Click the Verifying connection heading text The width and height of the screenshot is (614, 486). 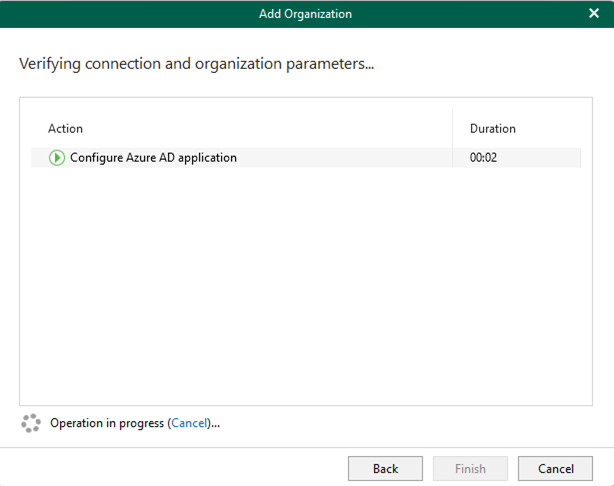tap(197, 64)
